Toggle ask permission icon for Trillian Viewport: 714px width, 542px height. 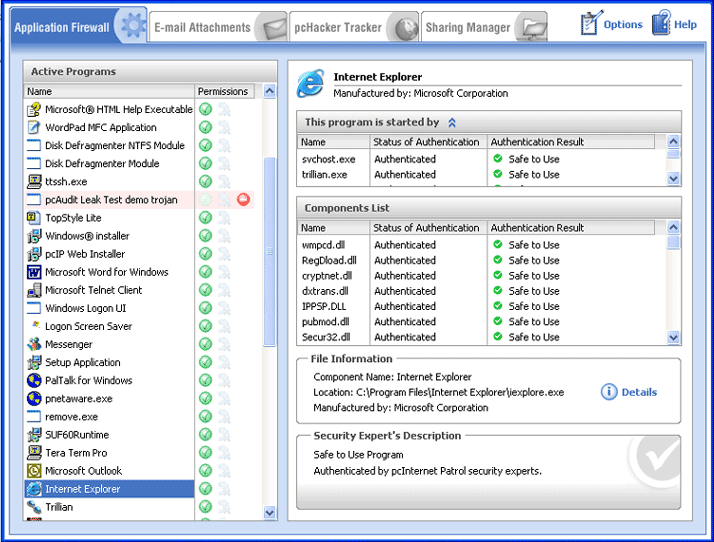pyautogui.click(x=224, y=507)
